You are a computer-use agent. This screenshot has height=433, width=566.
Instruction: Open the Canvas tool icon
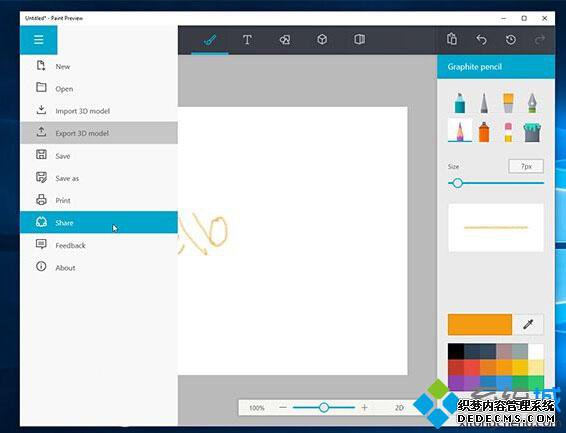coord(360,39)
